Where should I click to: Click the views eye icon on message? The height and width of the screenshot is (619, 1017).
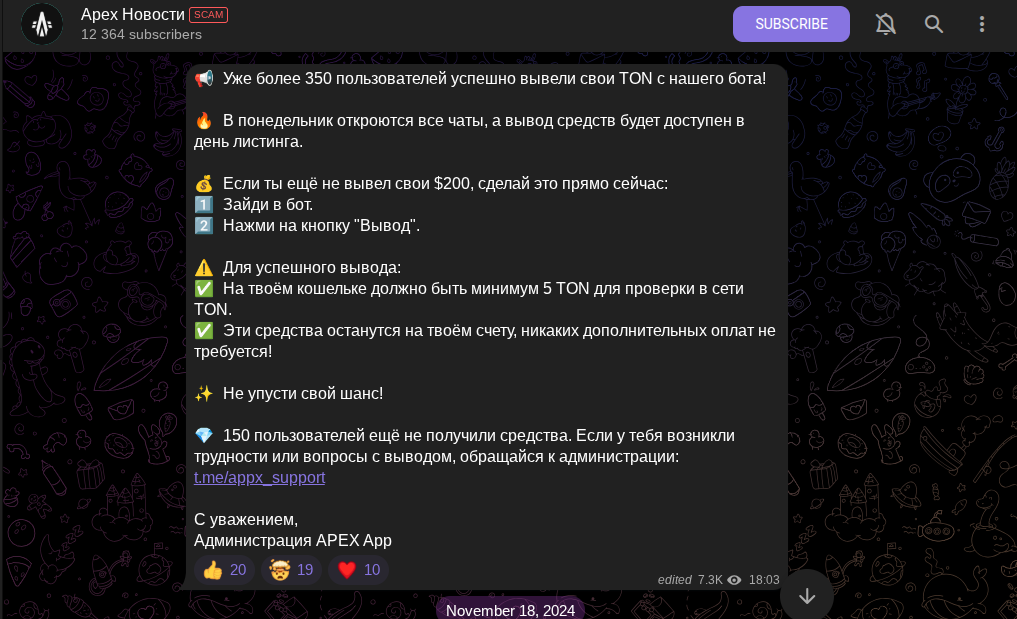(x=734, y=580)
